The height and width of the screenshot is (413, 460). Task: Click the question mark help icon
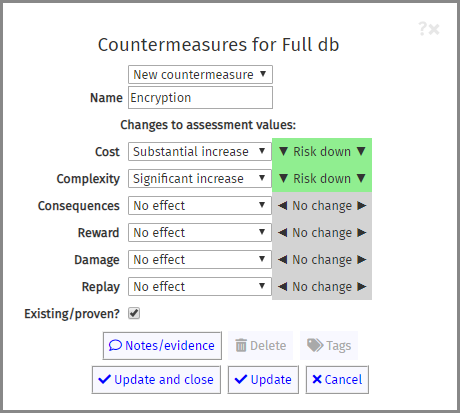pyautogui.click(x=422, y=29)
